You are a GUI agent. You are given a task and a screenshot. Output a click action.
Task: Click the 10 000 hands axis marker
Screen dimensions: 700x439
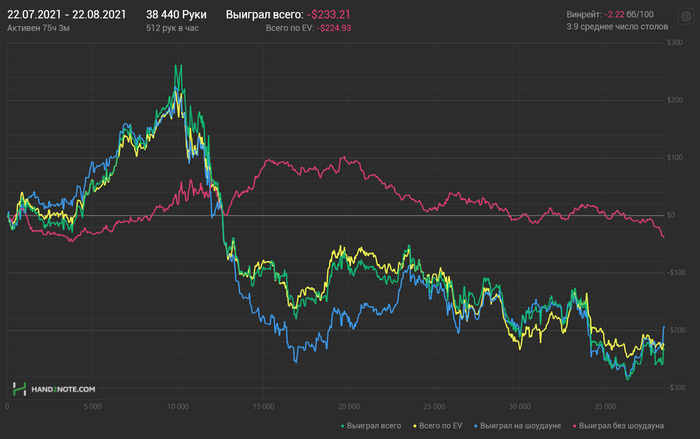click(178, 406)
